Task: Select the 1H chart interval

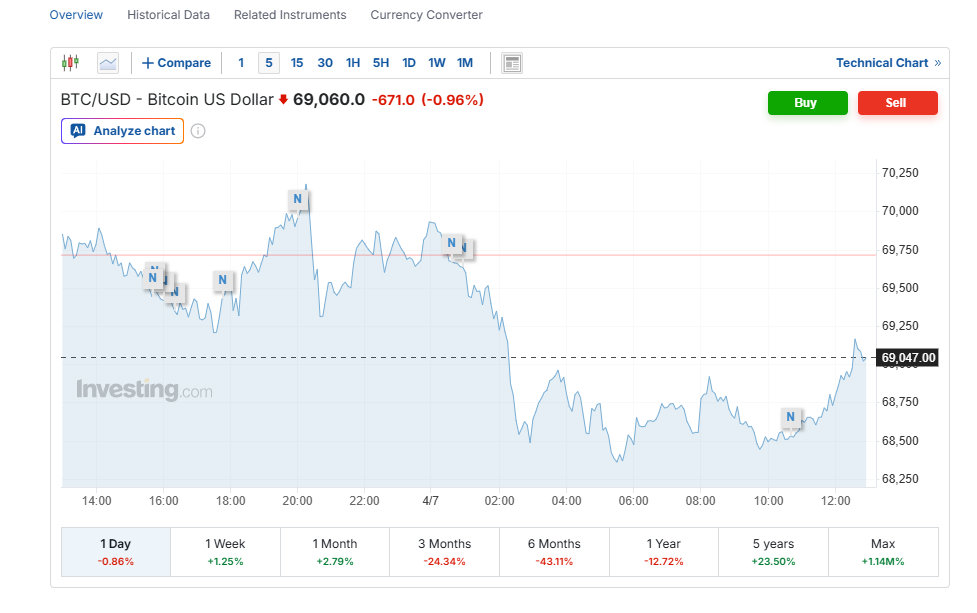Action: pos(353,63)
